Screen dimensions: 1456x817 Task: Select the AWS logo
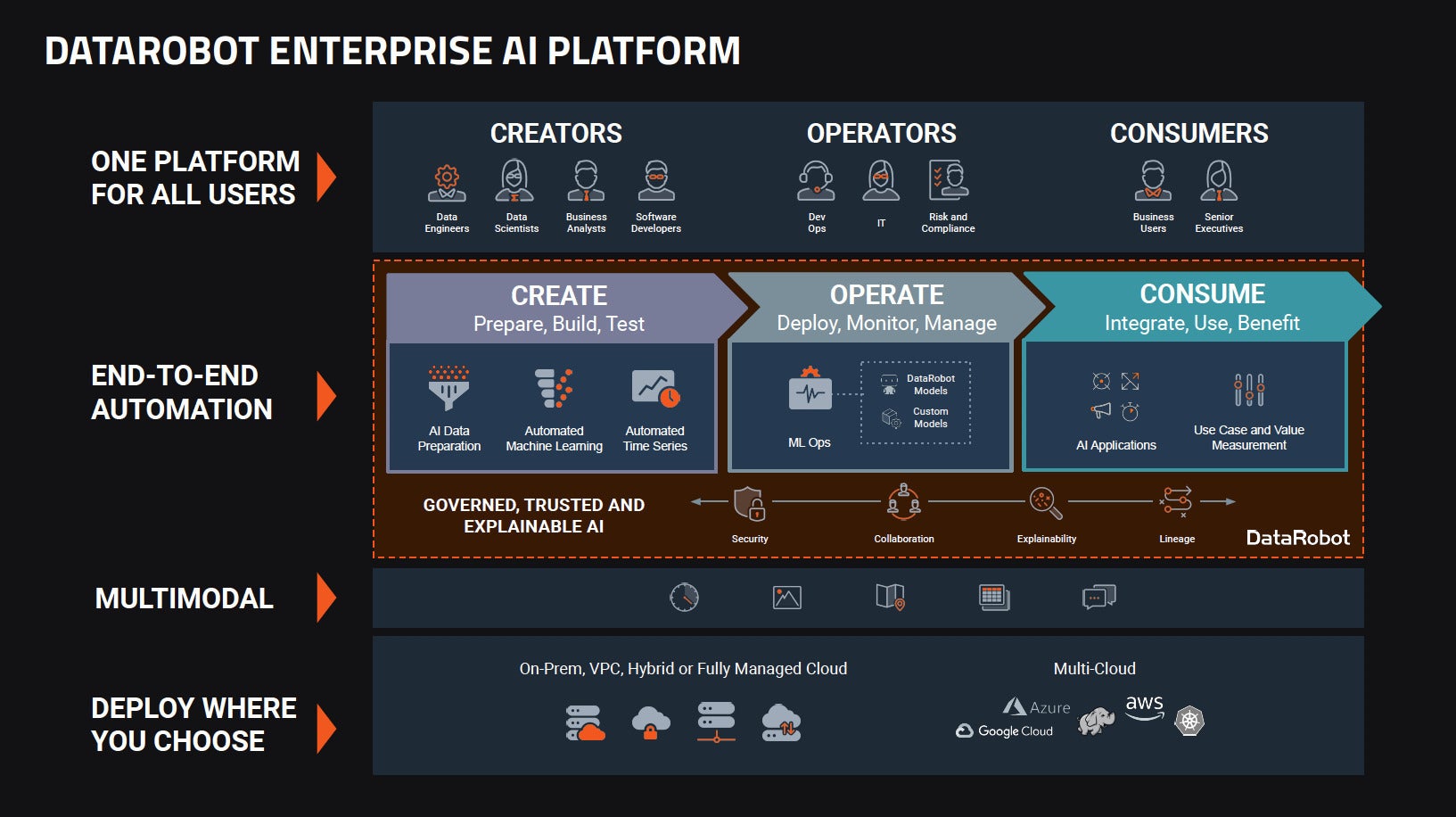tap(1144, 707)
